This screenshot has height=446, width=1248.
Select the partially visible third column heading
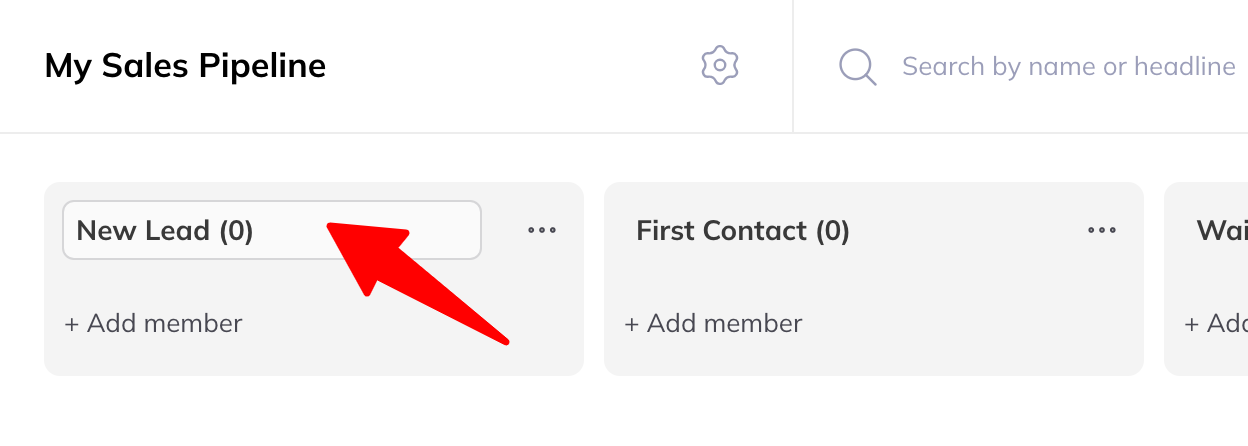pos(1222,231)
